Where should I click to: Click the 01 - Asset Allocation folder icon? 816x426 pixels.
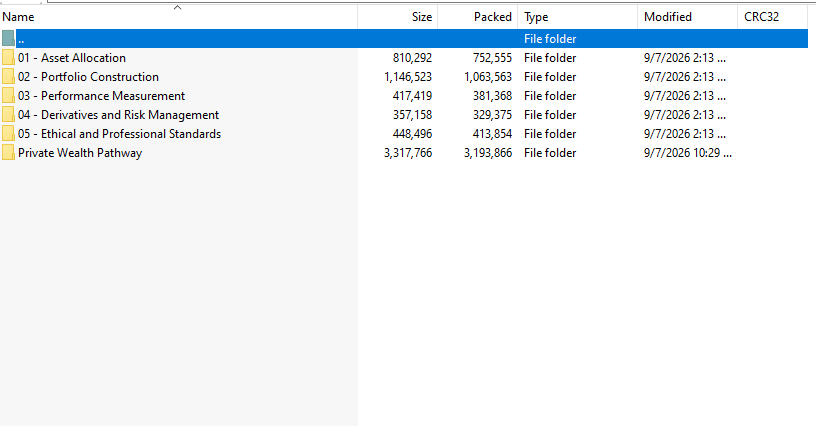pyautogui.click(x=8, y=58)
